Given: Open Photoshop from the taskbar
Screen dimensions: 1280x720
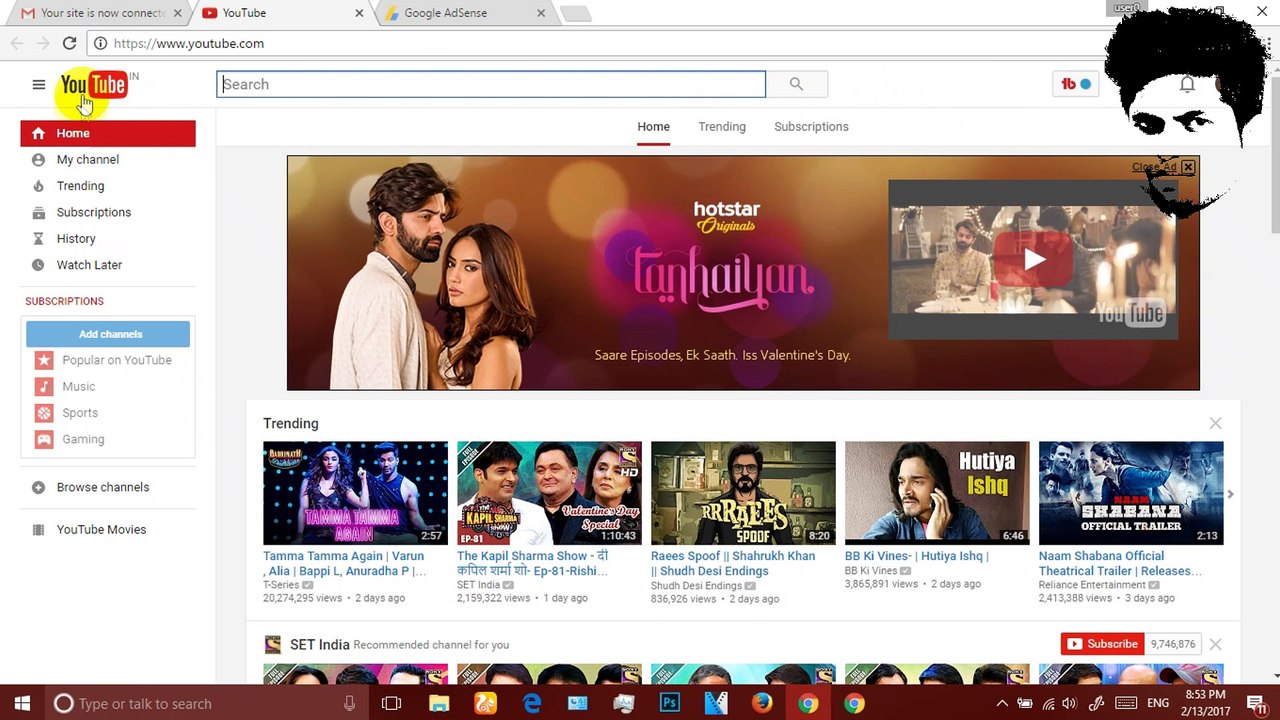Looking at the screenshot, I should click(670, 704).
